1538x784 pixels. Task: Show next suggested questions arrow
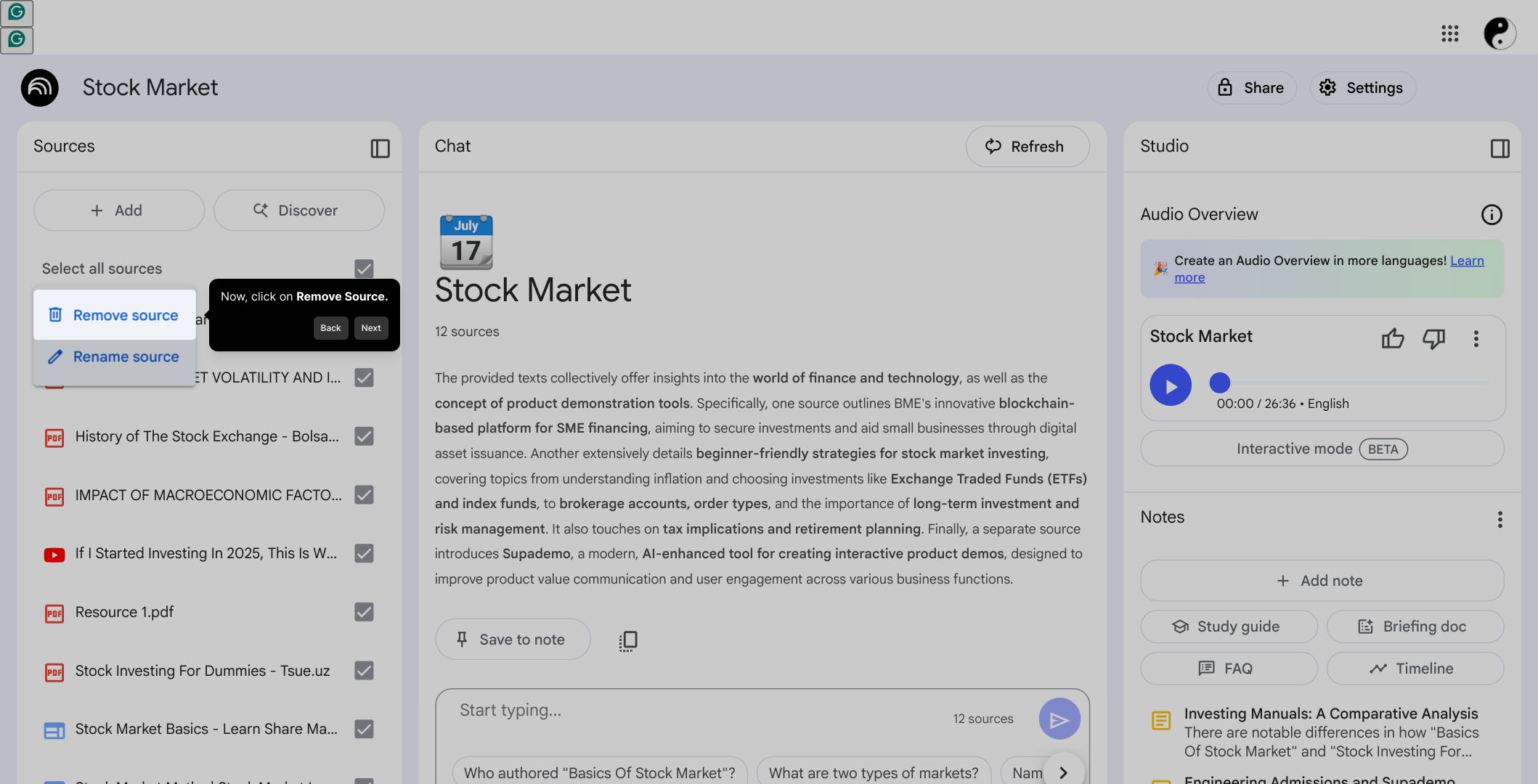(1063, 772)
